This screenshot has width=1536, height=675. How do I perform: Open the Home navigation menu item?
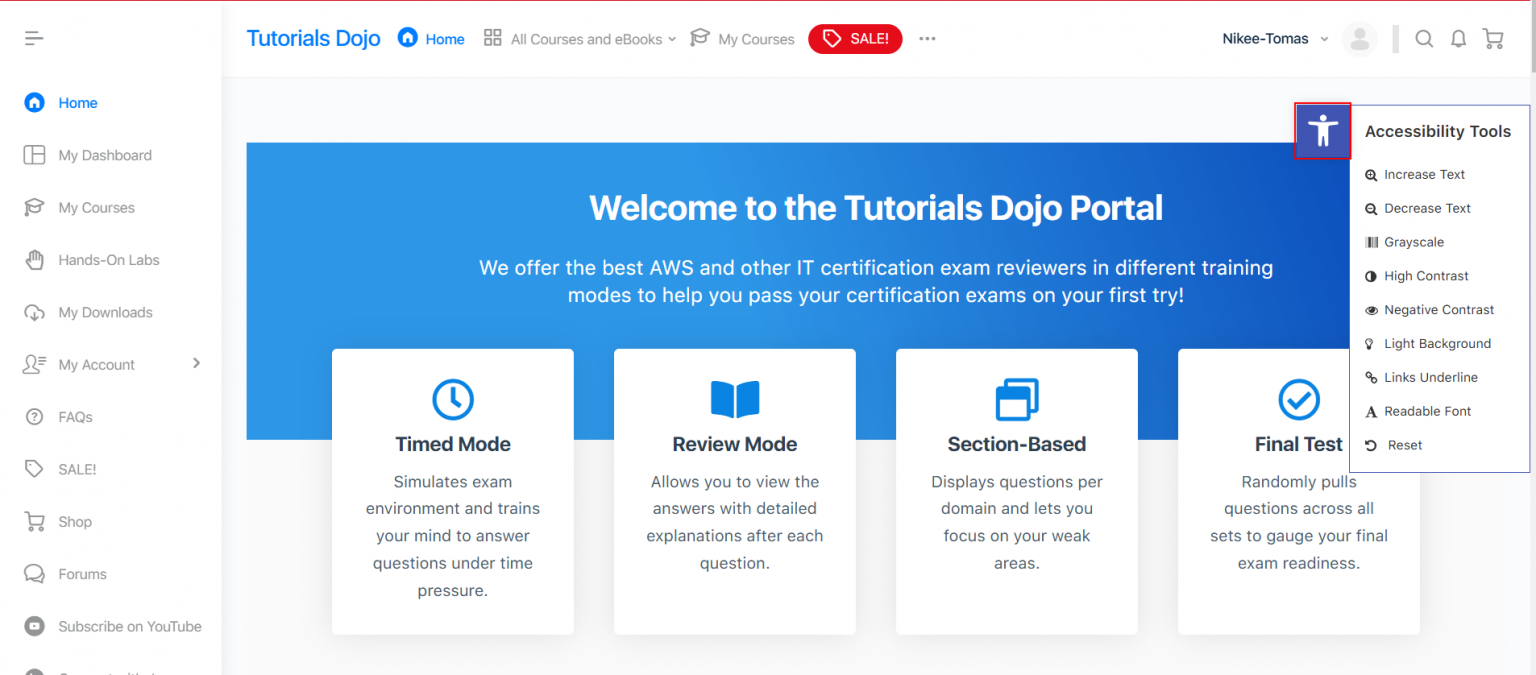click(x=430, y=38)
